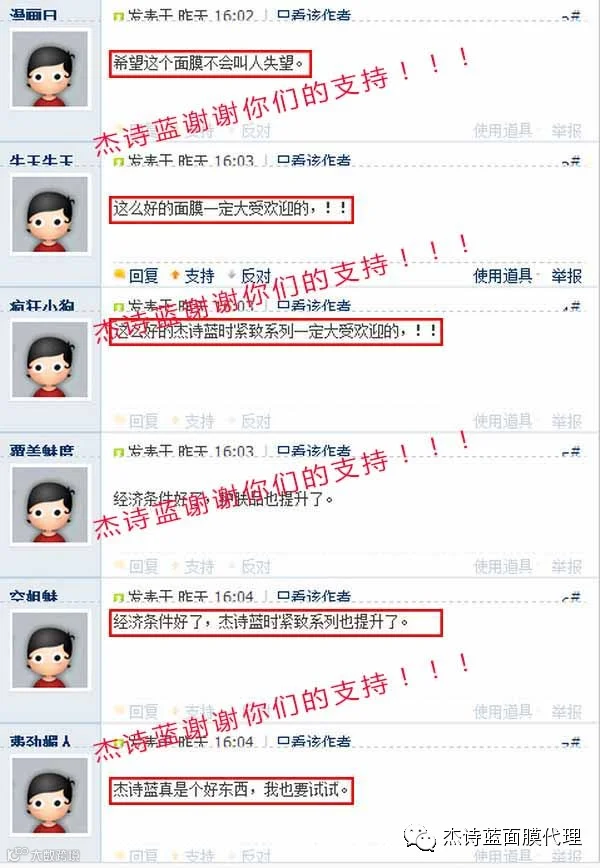Click 只看该作者 on the 16:02 post
This screenshot has height=868, width=600.
tap(314, 16)
